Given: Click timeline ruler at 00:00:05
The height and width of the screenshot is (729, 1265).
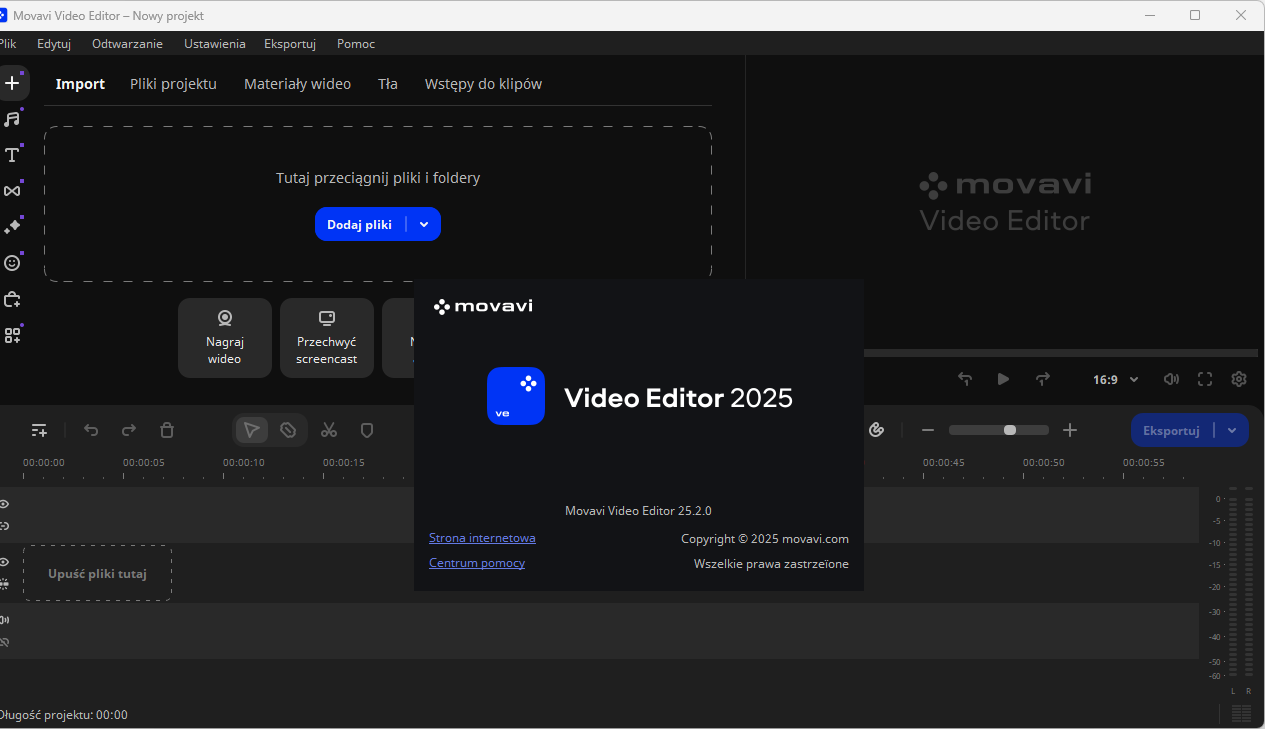Looking at the screenshot, I should coord(144,463).
